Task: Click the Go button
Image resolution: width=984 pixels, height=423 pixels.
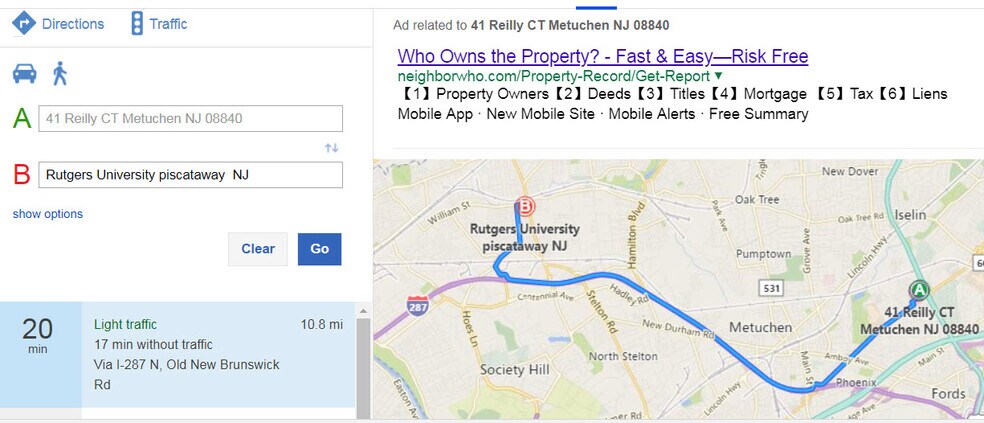Action: click(x=319, y=249)
